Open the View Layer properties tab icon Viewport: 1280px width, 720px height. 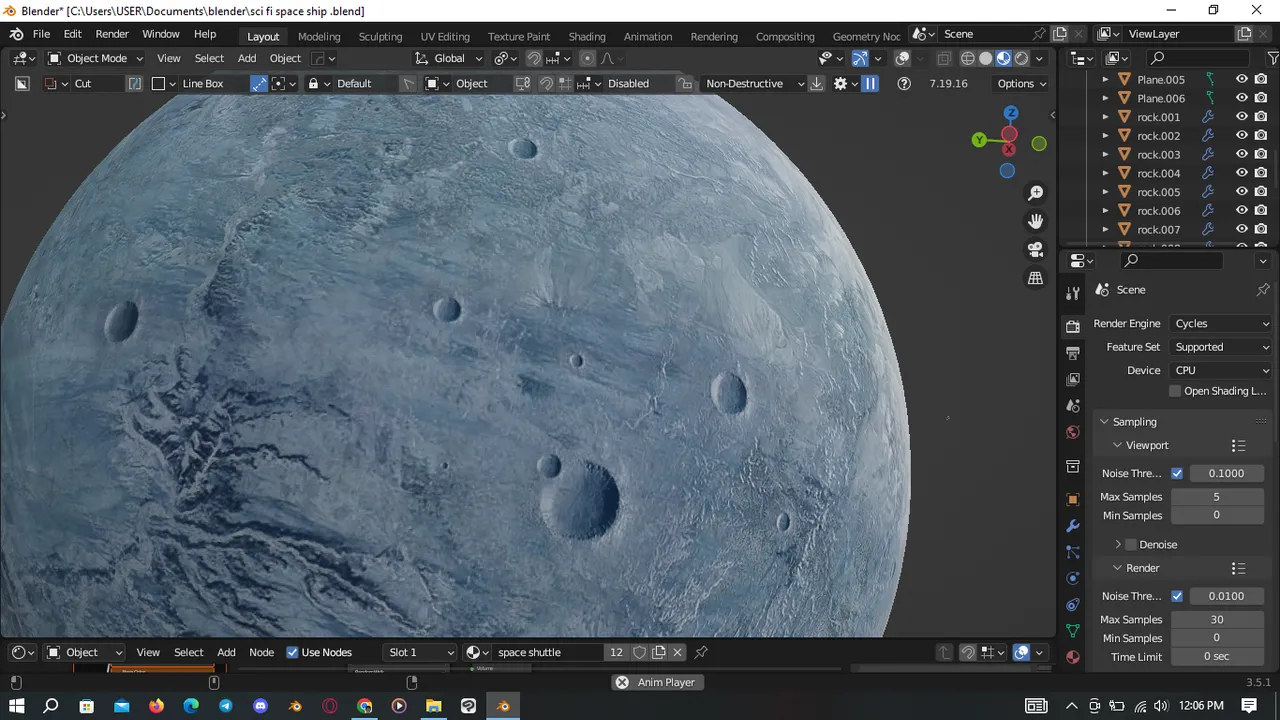(x=1073, y=379)
